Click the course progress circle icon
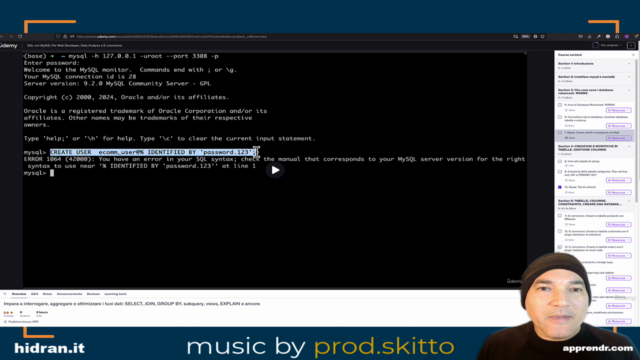This screenshot has height=360, width=640. click(595, 45)
